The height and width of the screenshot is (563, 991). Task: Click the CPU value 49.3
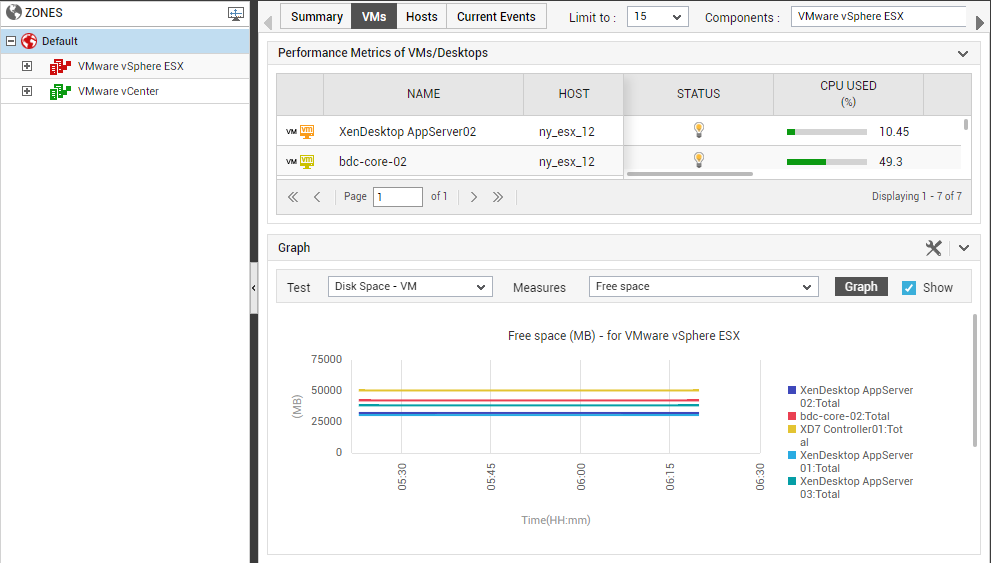pos(891,162)
